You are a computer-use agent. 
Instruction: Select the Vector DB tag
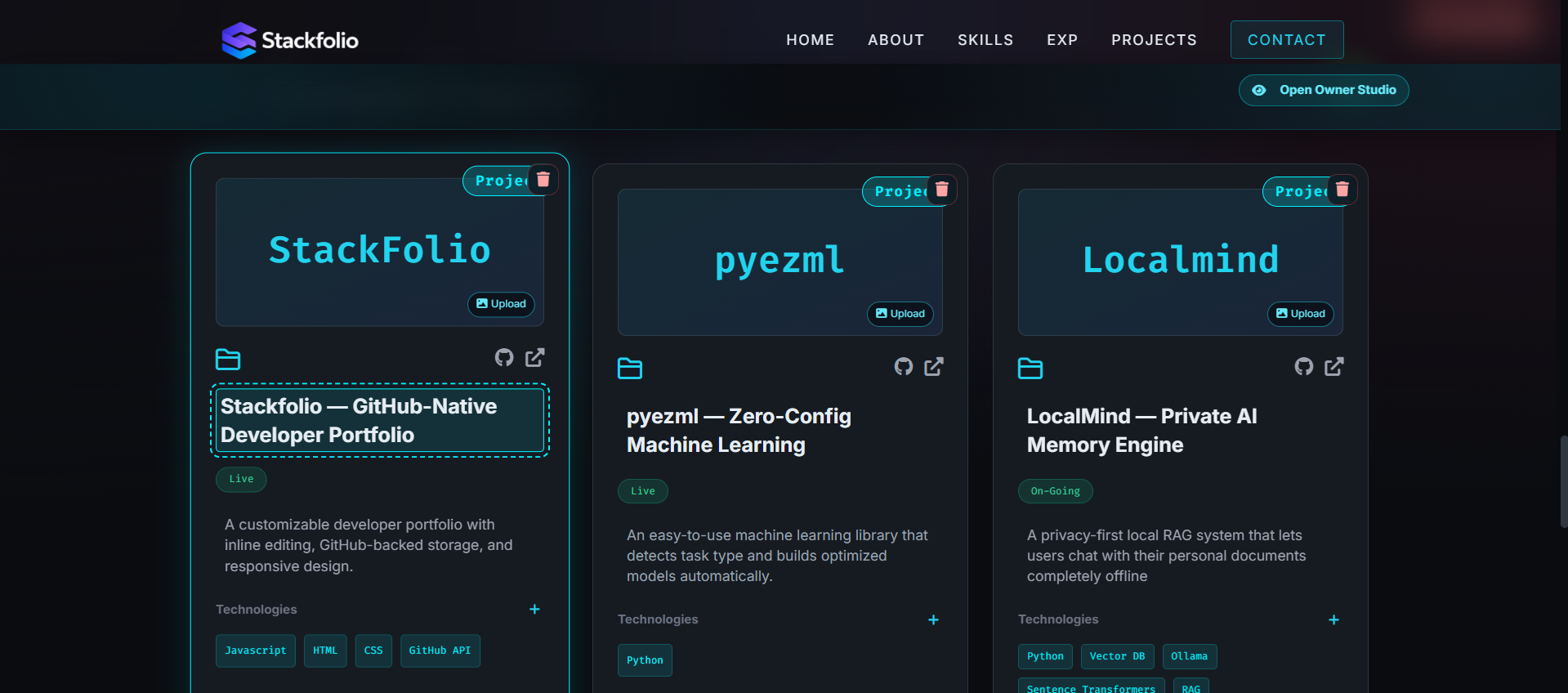tap(1117, 656)
